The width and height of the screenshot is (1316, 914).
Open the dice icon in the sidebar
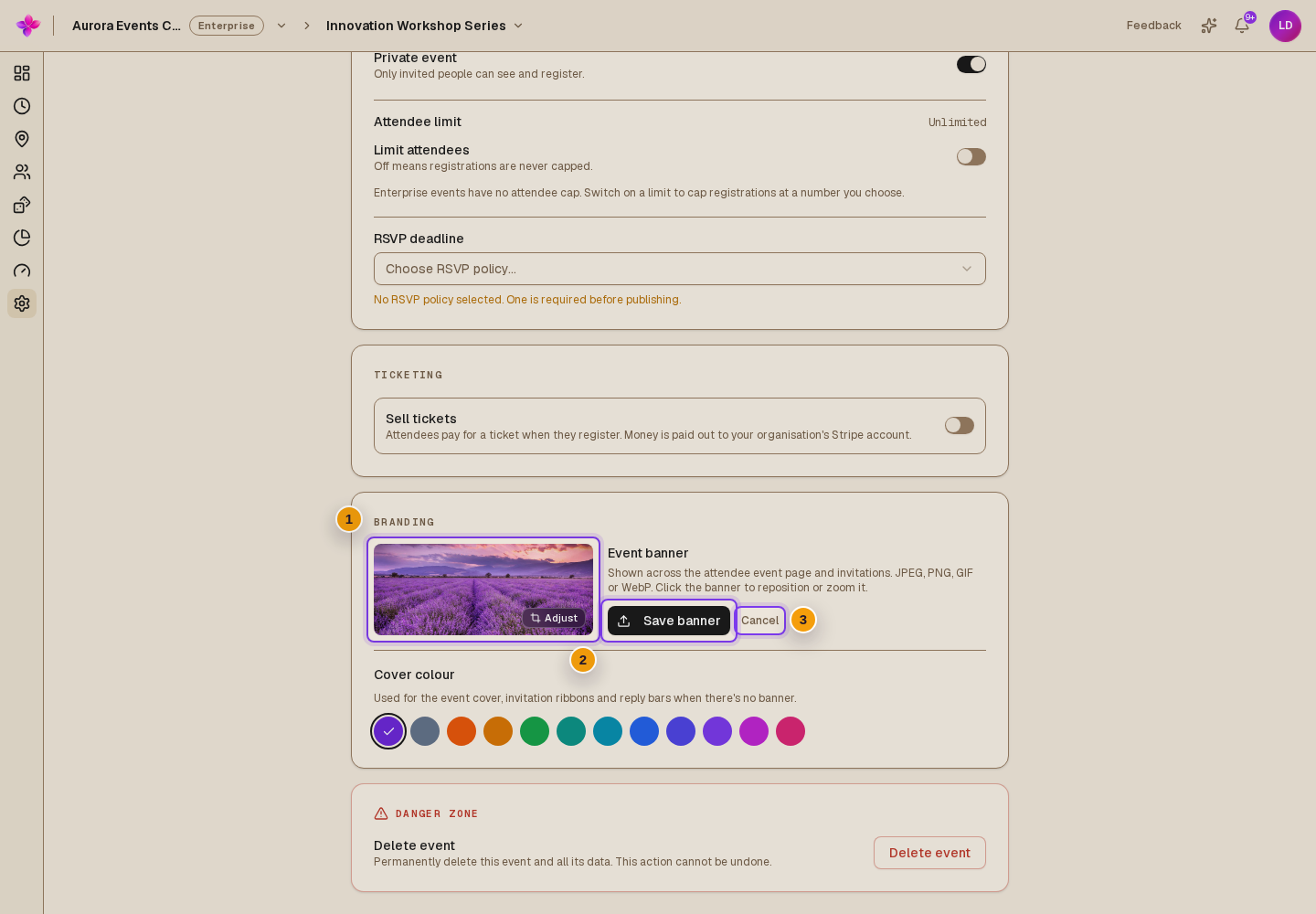click(22, 205)
